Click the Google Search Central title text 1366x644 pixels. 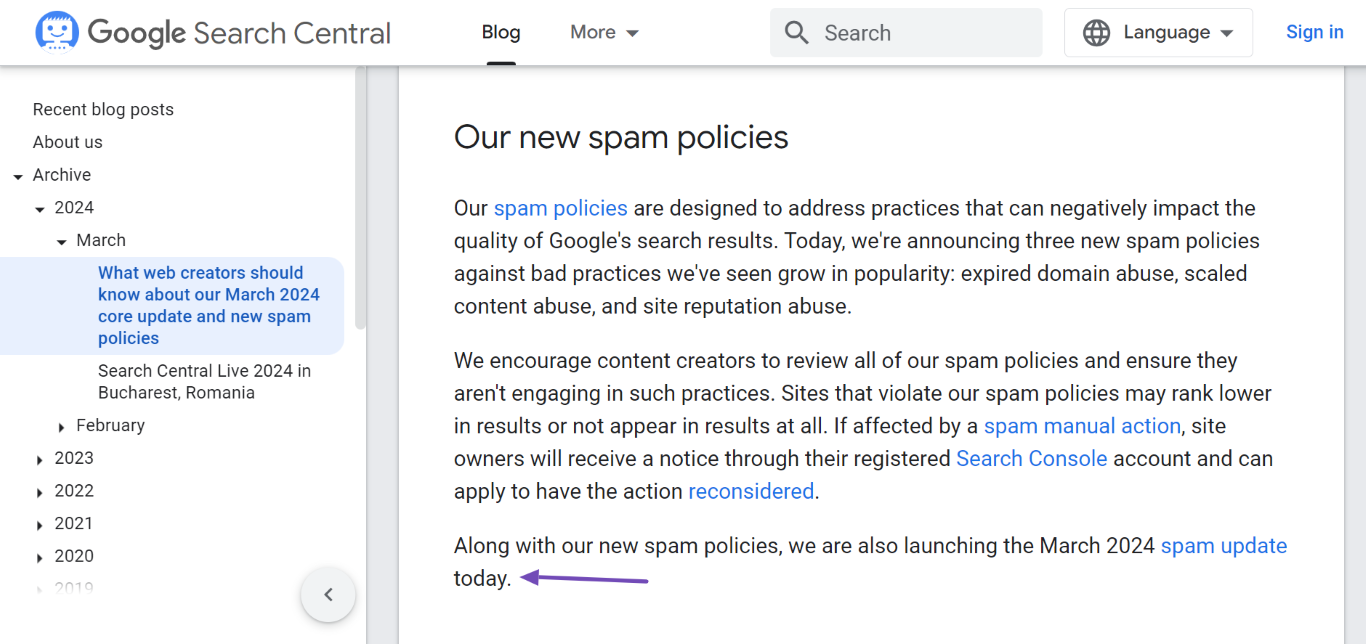[x=239, y=33]
